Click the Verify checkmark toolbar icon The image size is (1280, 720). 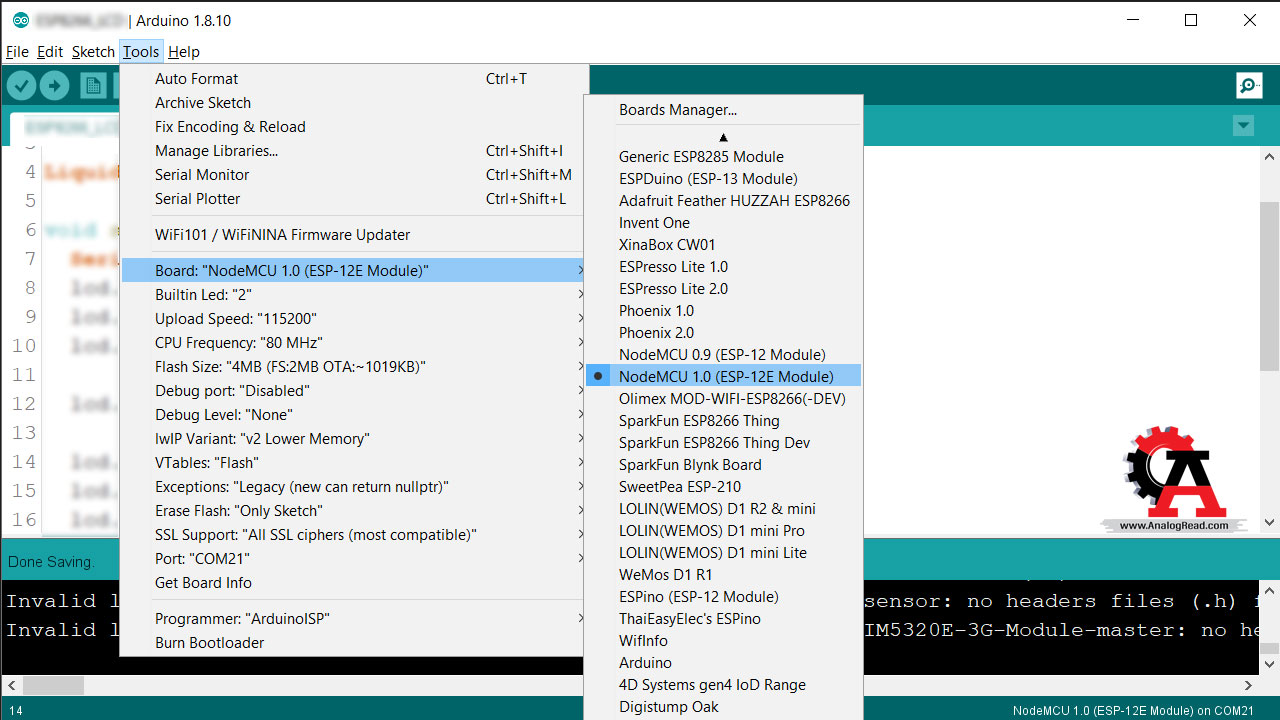point(22,86)
